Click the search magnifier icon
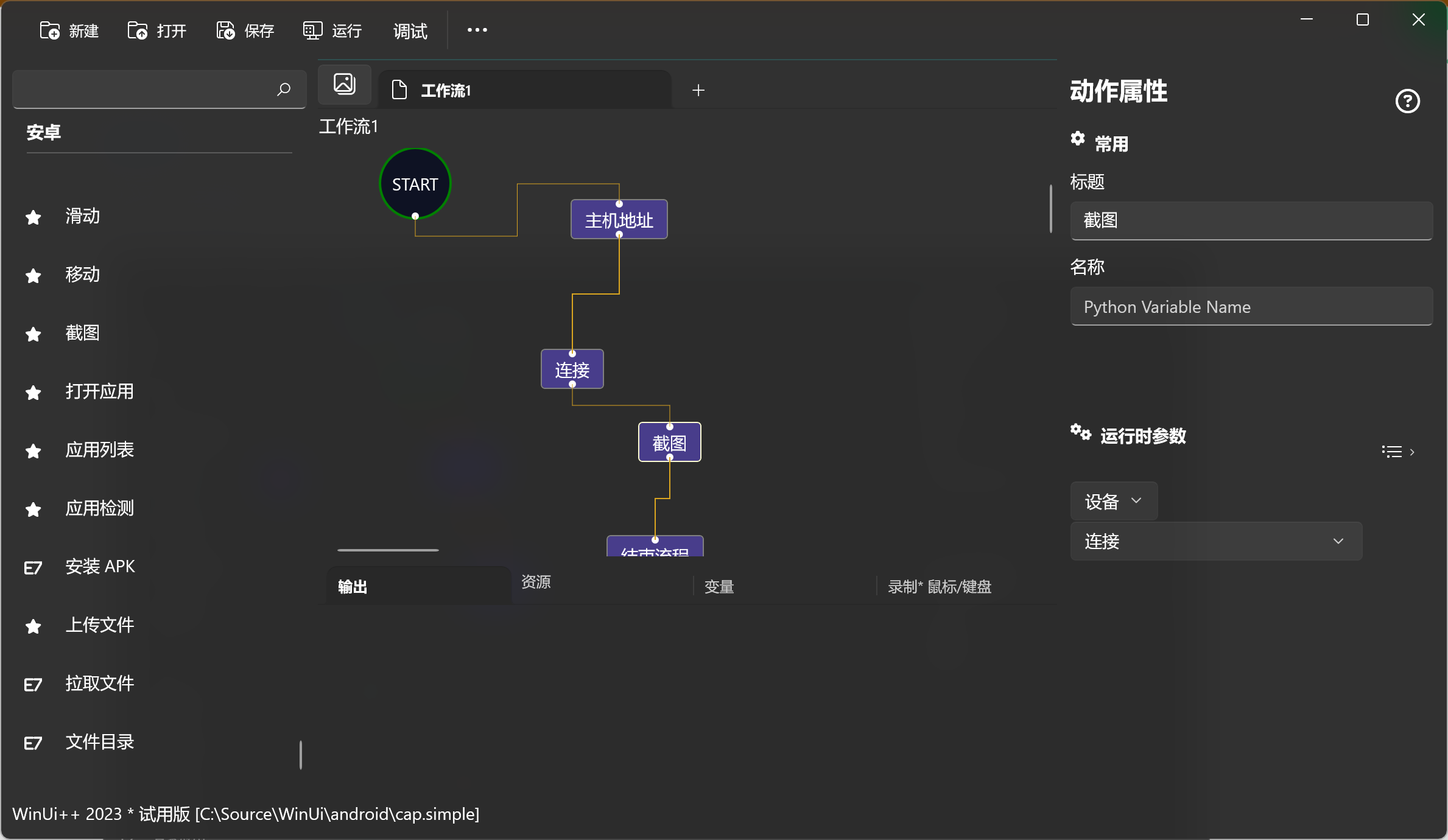This screenshot has width=1448, height=840. (x=284, y=89)
